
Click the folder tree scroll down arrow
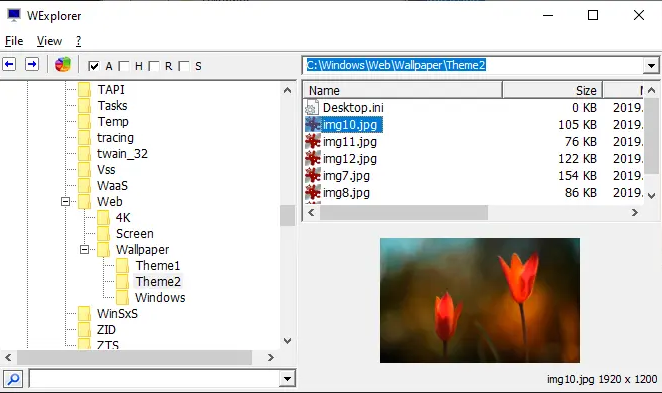(288, 341)
